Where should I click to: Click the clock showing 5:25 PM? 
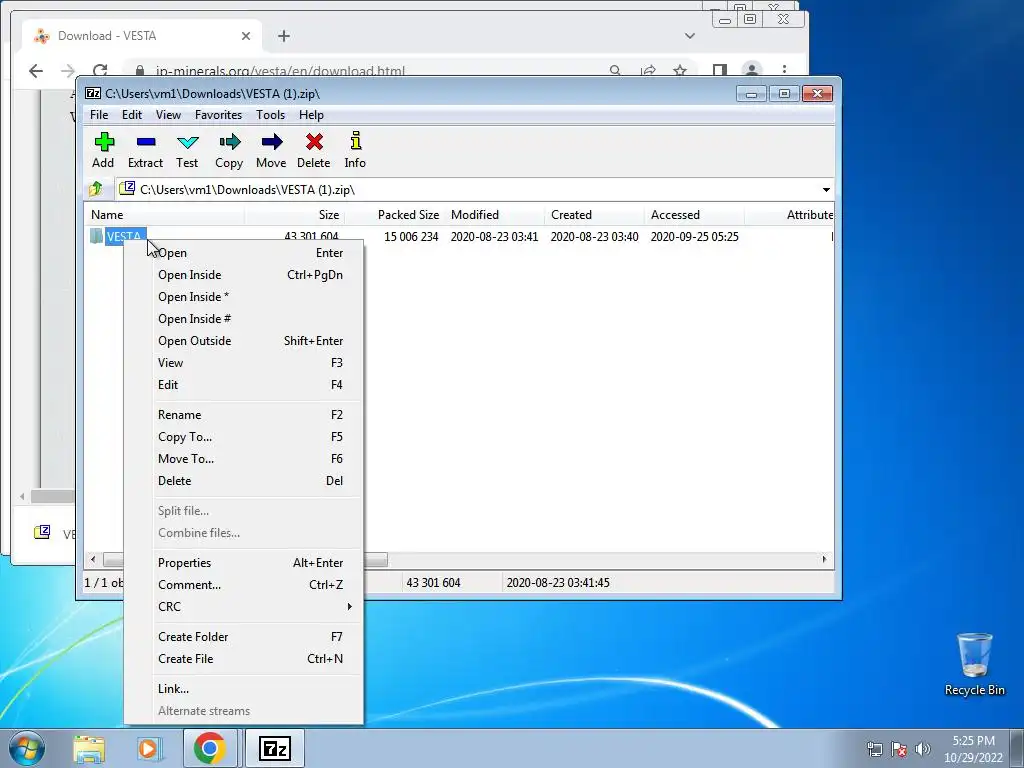973,741
